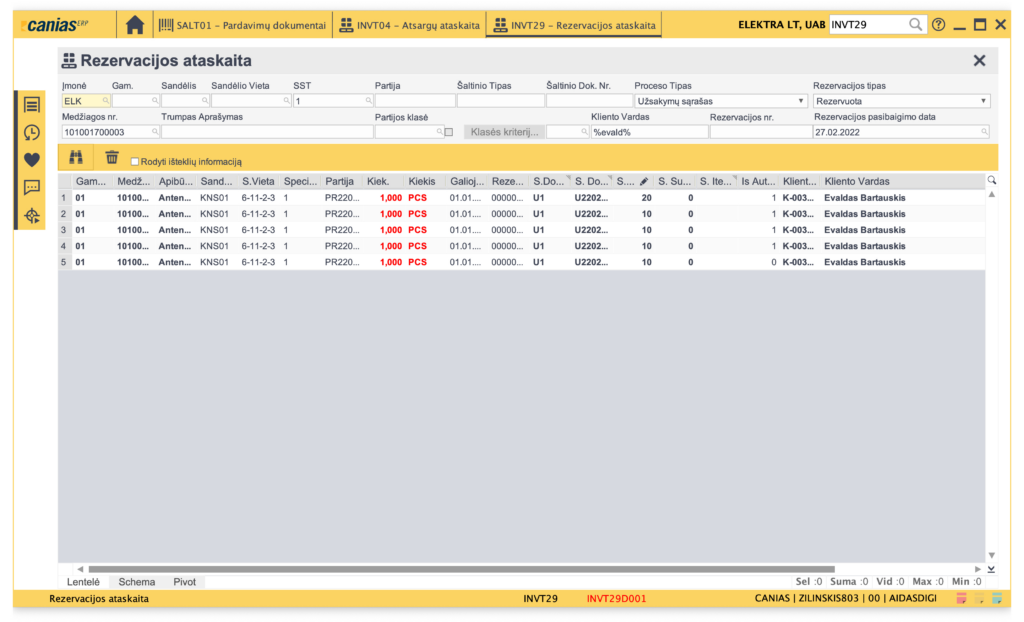Open the Rezervacijos pasibaigimo data picker
Viewport: 1024px width, 622px height.
(x=984, y=132)
